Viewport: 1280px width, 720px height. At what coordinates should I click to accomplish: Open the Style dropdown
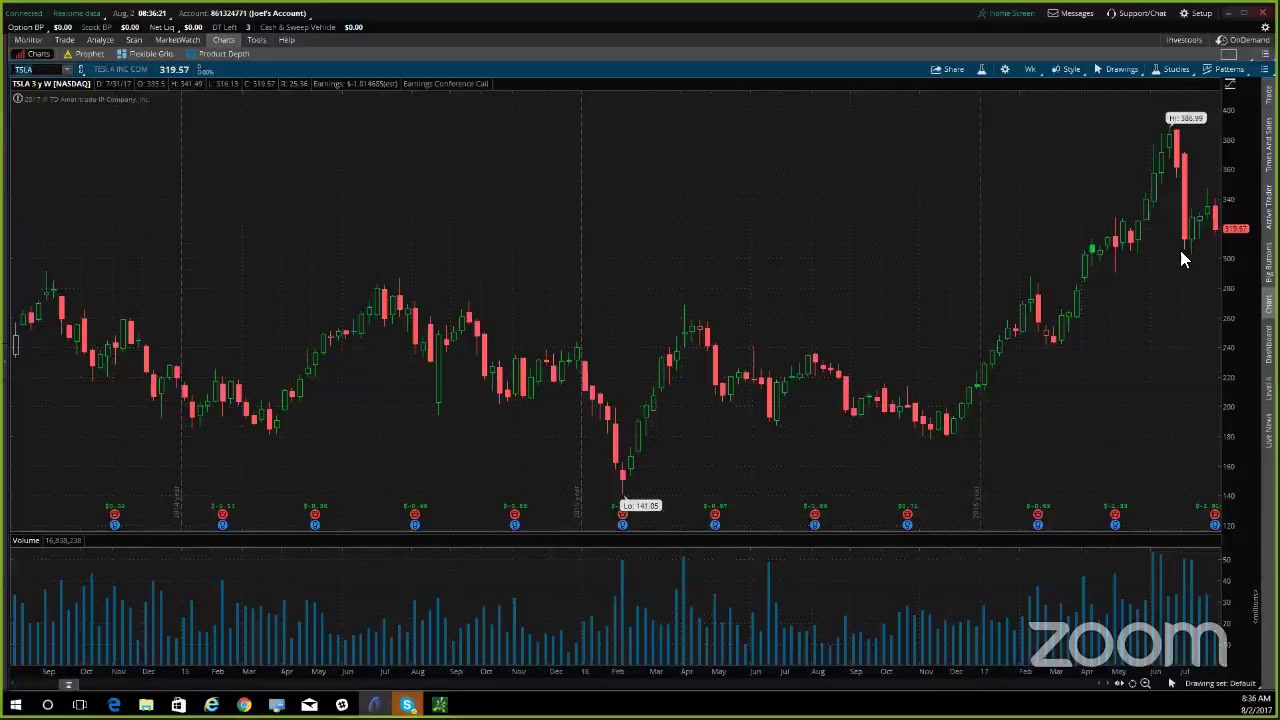(x=1066, y=70)
